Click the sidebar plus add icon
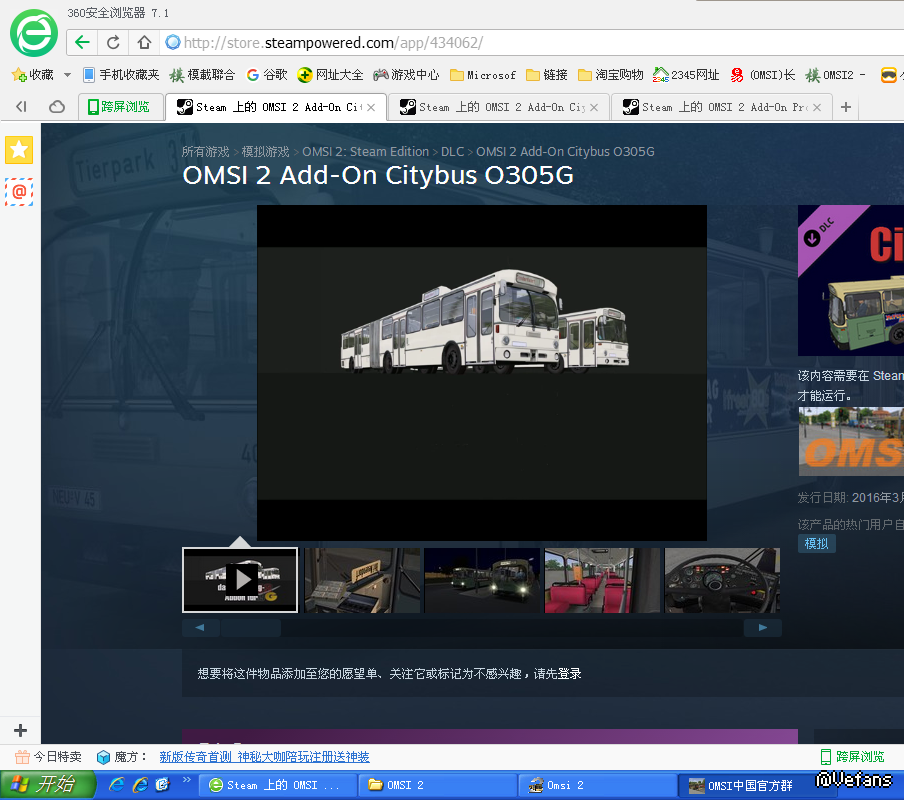 click(x=20, y=730)
